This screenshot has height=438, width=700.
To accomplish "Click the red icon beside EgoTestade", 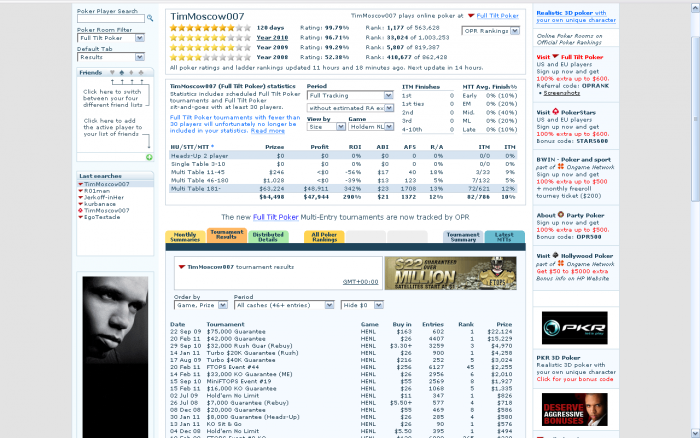I will [80, 217].
